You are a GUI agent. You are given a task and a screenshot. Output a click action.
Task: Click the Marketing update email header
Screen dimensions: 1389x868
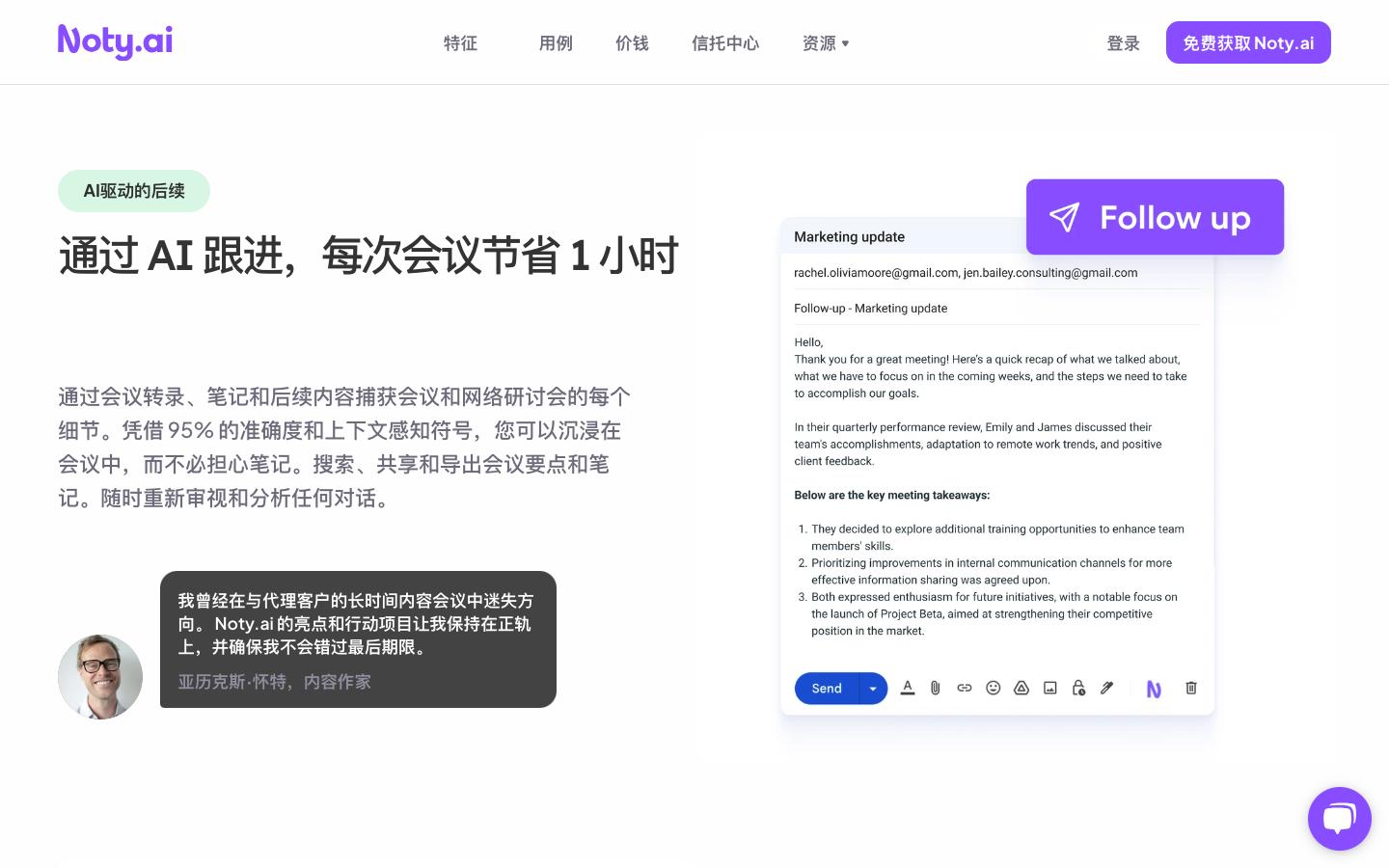(x=850, y=237)
